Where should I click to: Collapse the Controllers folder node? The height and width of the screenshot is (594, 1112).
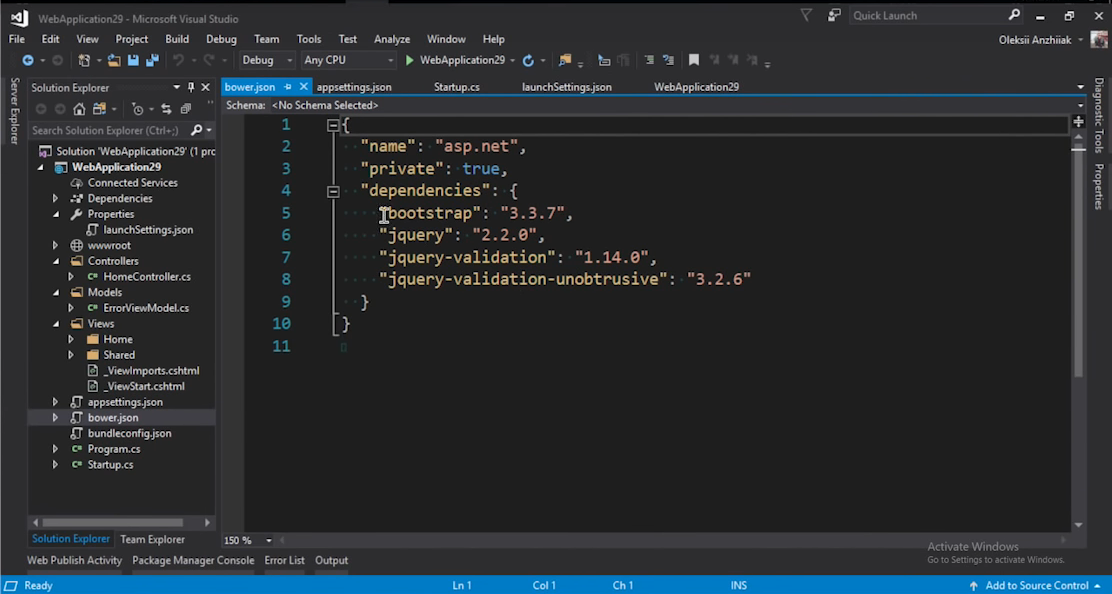click(55, 261)
